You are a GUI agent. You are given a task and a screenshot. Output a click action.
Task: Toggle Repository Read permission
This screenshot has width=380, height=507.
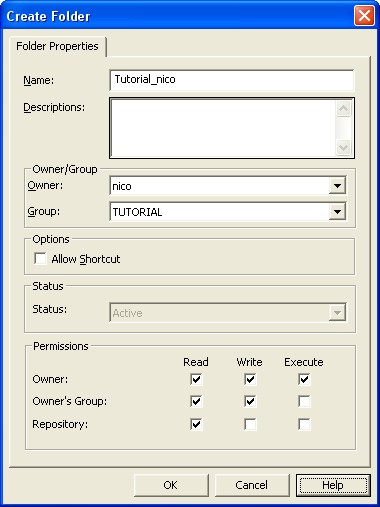[x=196, y=424]
